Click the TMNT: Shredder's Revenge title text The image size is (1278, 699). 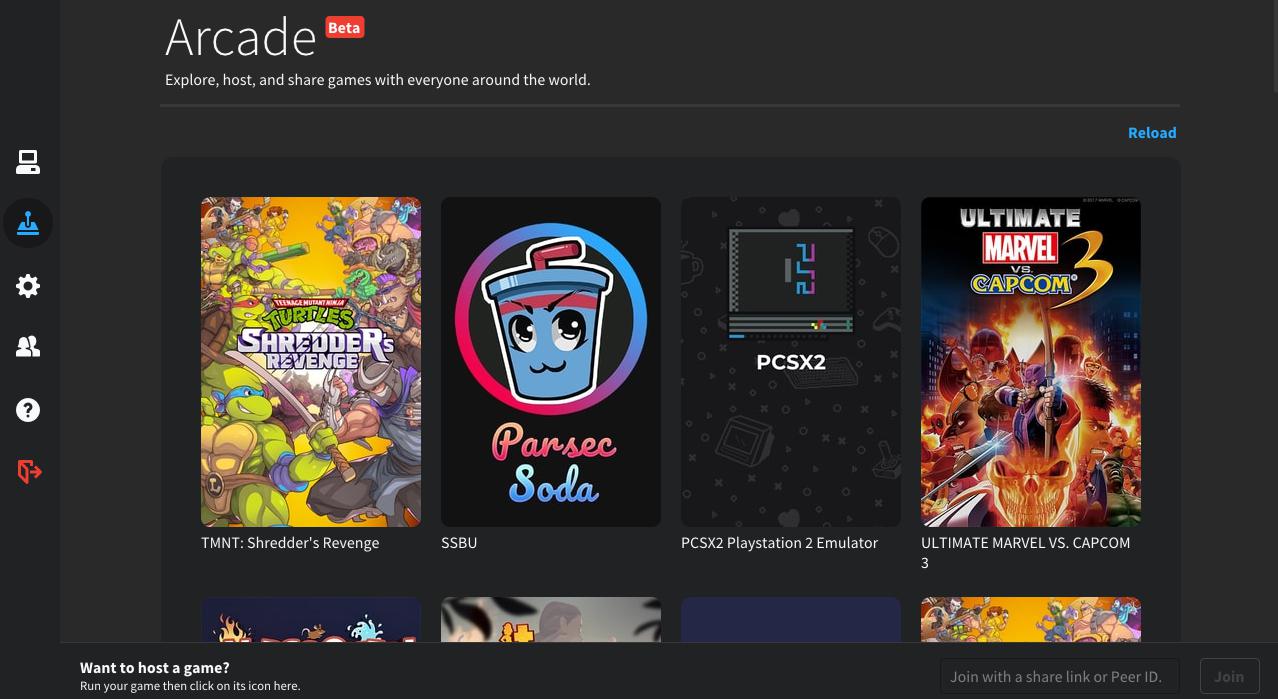coord(290,543)
